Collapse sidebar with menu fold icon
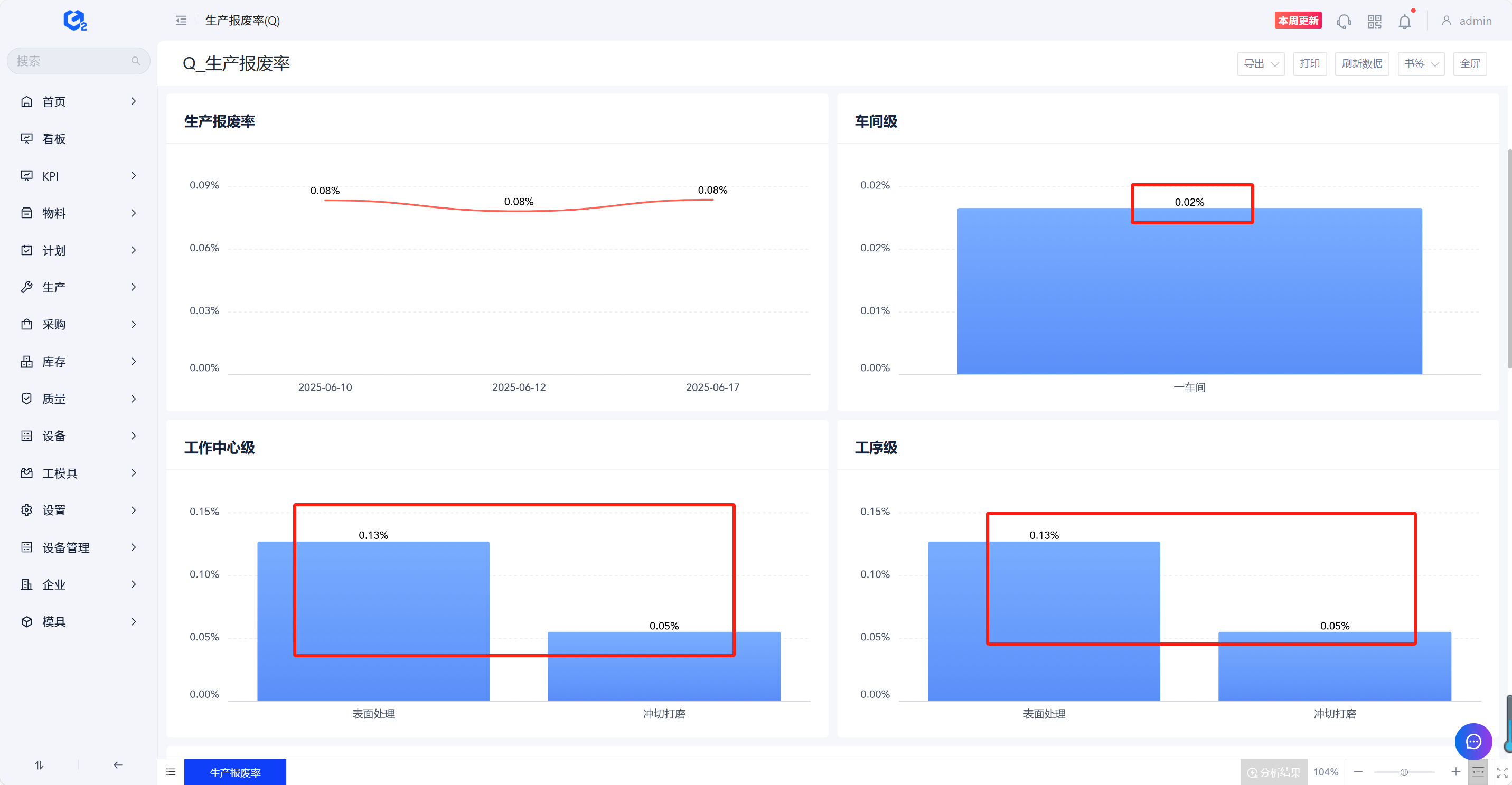The height and width of the screenshot is (785, 1512). pyautogui.click(x=181, y=21)
